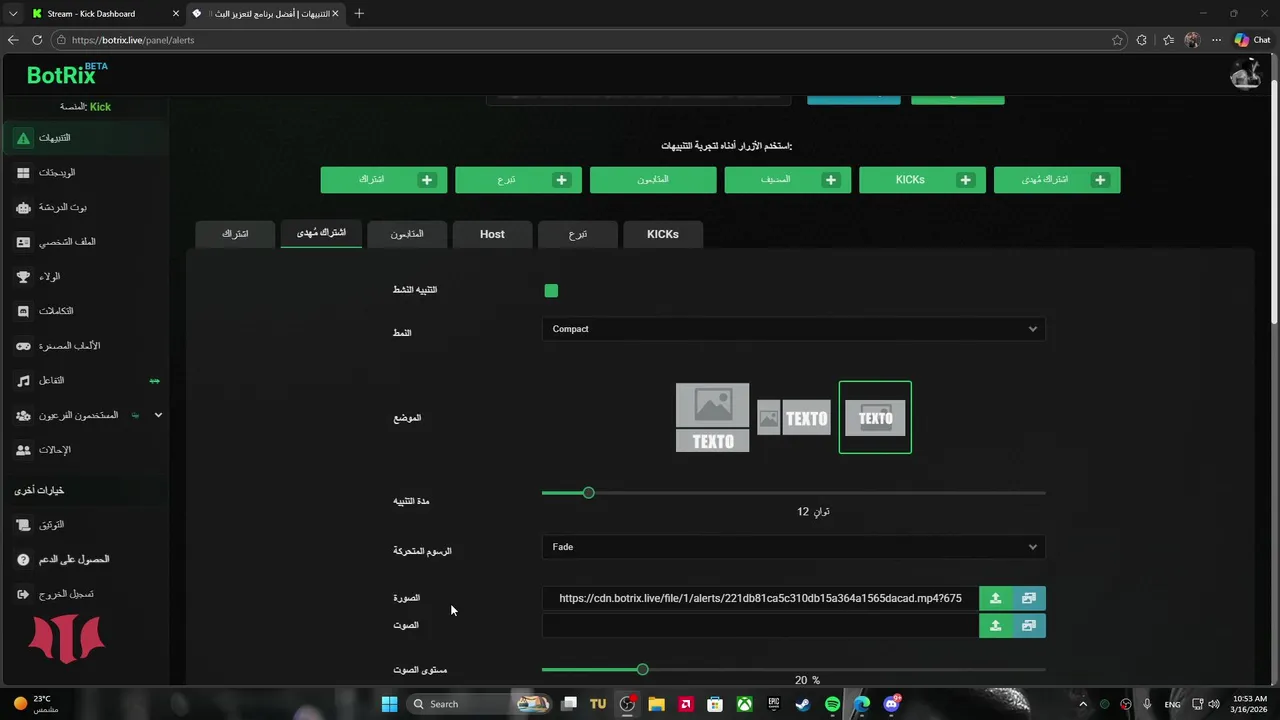Switch to the KICKs alert tab

tap(663, 234)
